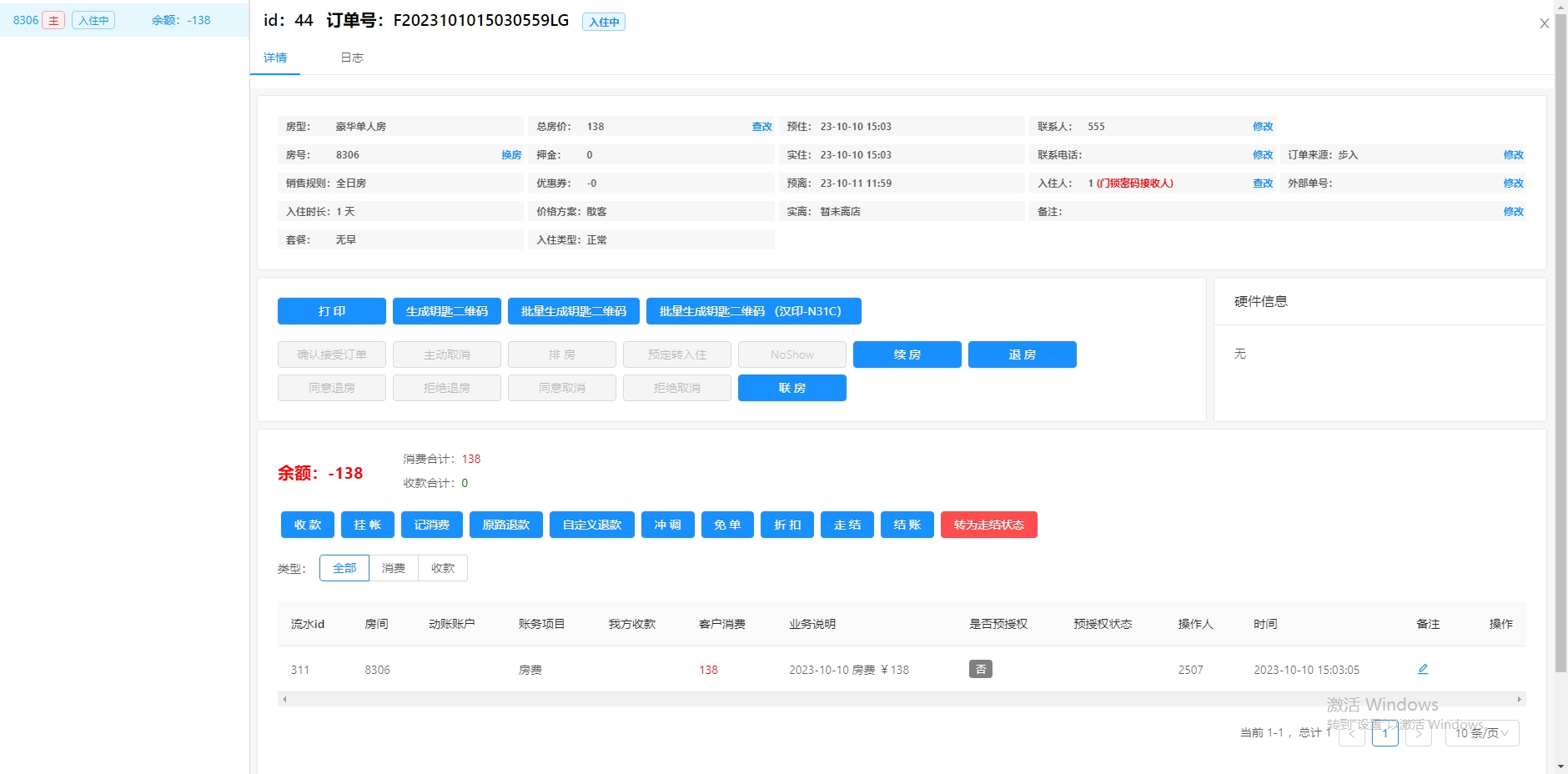Click the 退房 button
Viewport: 1568px width, 774px height.
tap(1022, 354)
